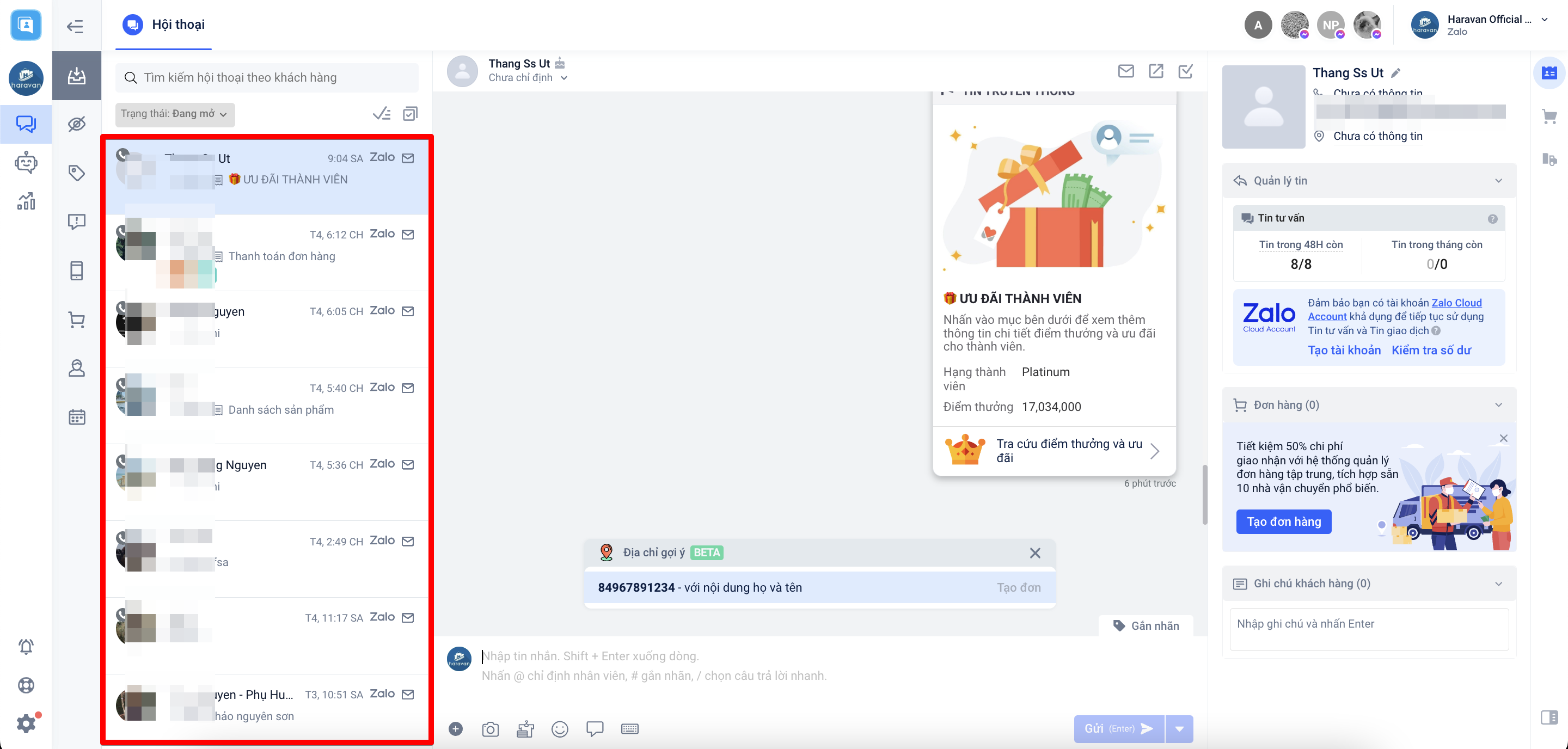Open conversation in new window icon
1568x749 pixels.
[1155, 71]
